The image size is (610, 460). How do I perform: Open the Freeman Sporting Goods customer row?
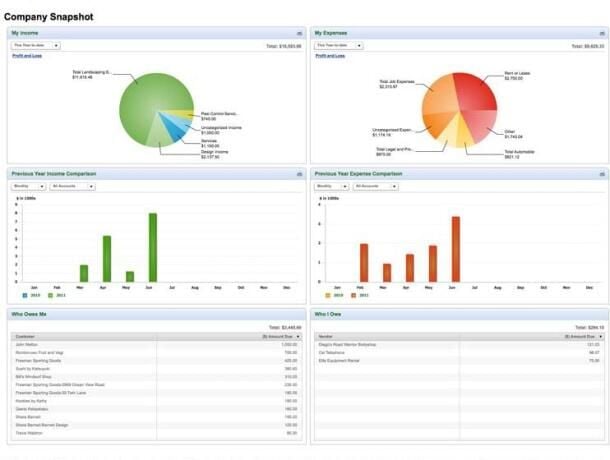(156, 361)
